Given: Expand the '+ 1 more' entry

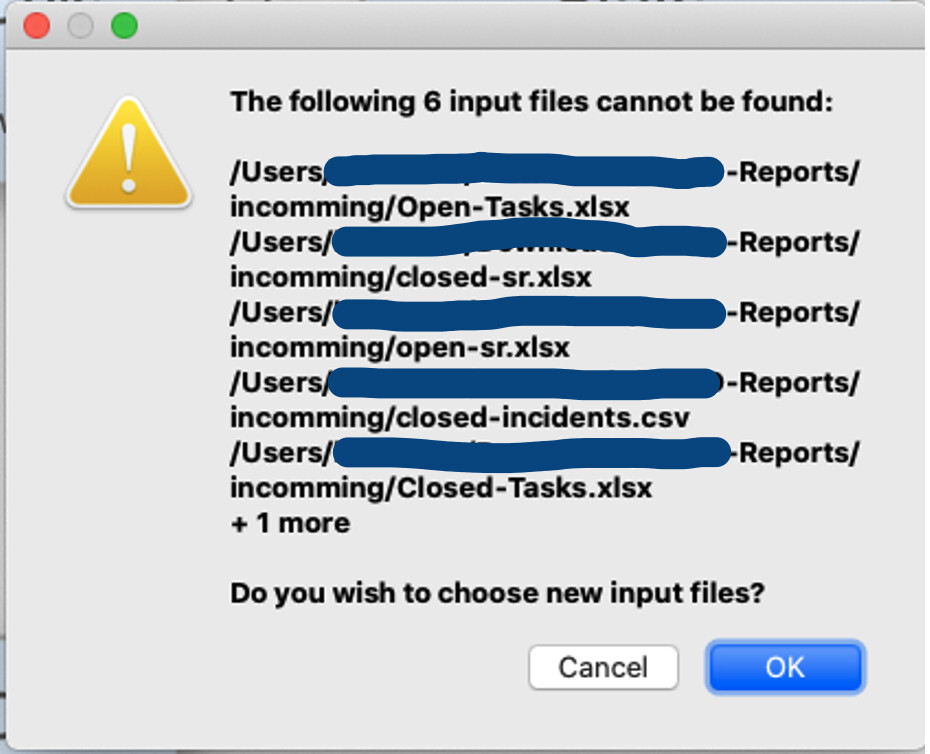Looking at the screenshot, I should click(x=289, y=522).
